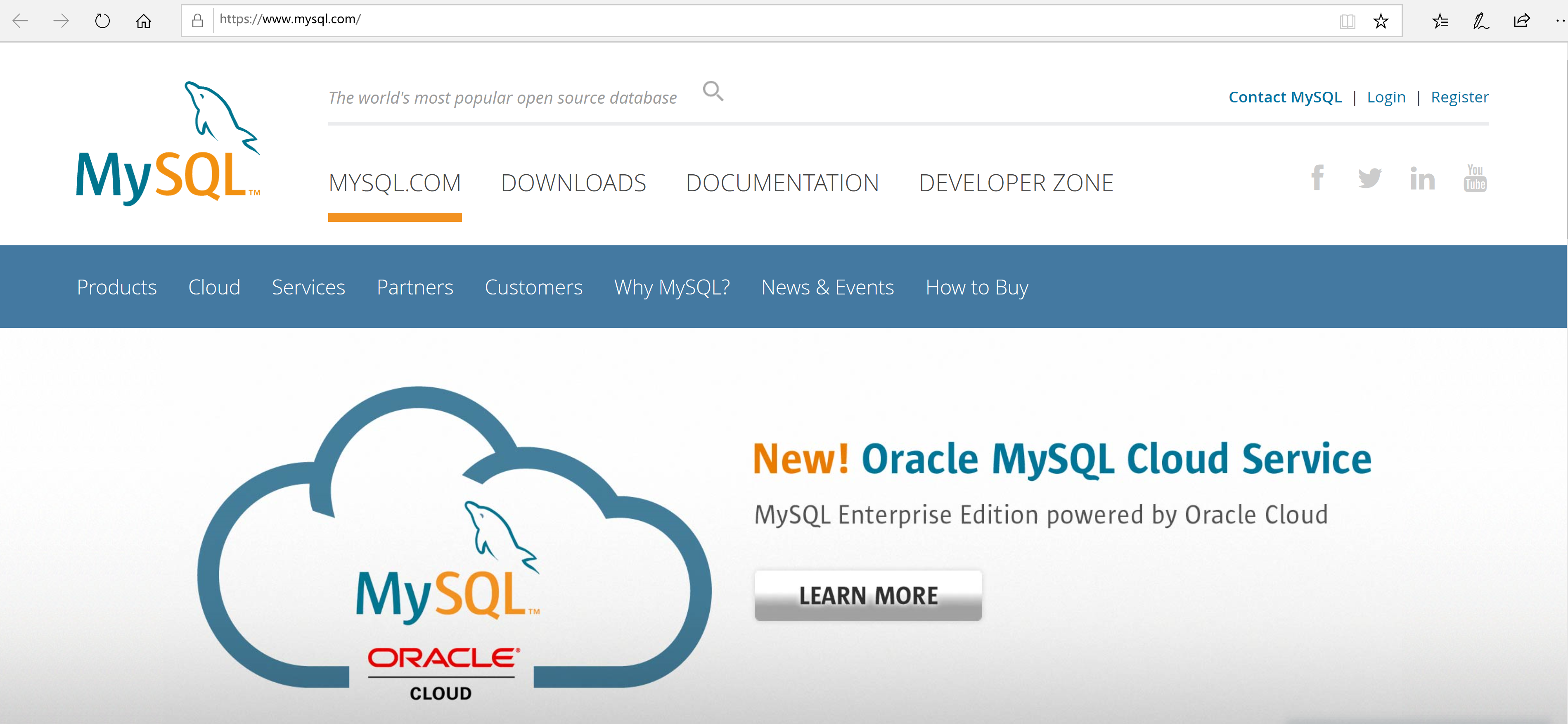
Task: Go to browser home page
Action: (144, 20)
